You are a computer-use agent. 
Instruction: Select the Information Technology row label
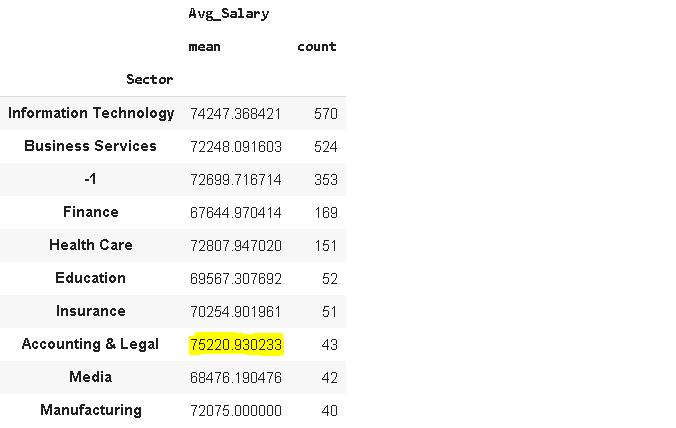pyautogui.click(x=91, y=113)
